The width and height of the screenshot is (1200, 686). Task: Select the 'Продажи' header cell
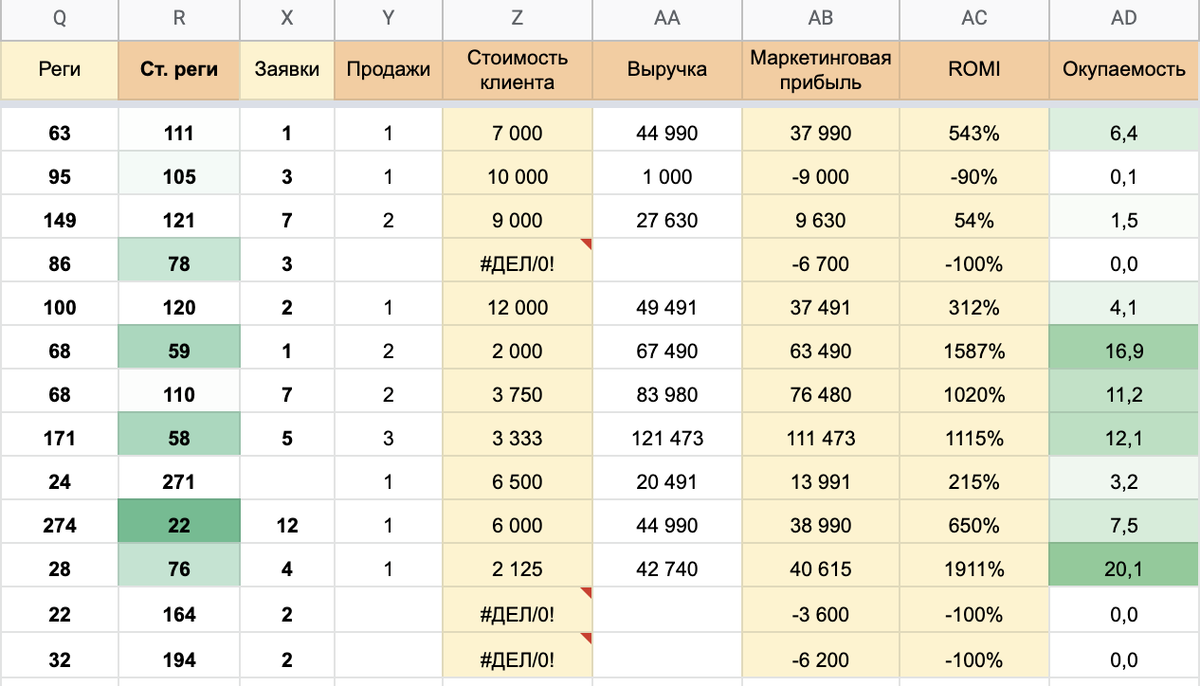pos(388,70)
